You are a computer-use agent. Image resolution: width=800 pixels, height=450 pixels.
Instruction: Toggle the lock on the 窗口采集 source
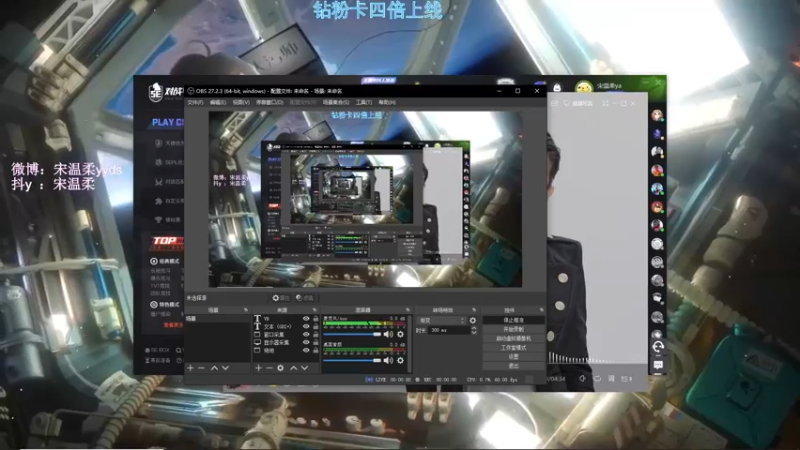[316, 335]
